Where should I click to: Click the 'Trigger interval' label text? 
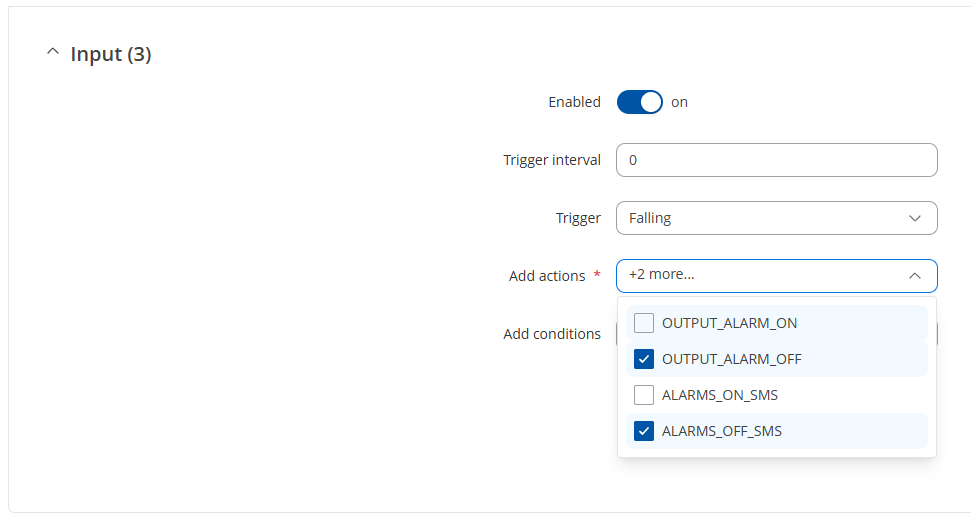coord(552,160)
